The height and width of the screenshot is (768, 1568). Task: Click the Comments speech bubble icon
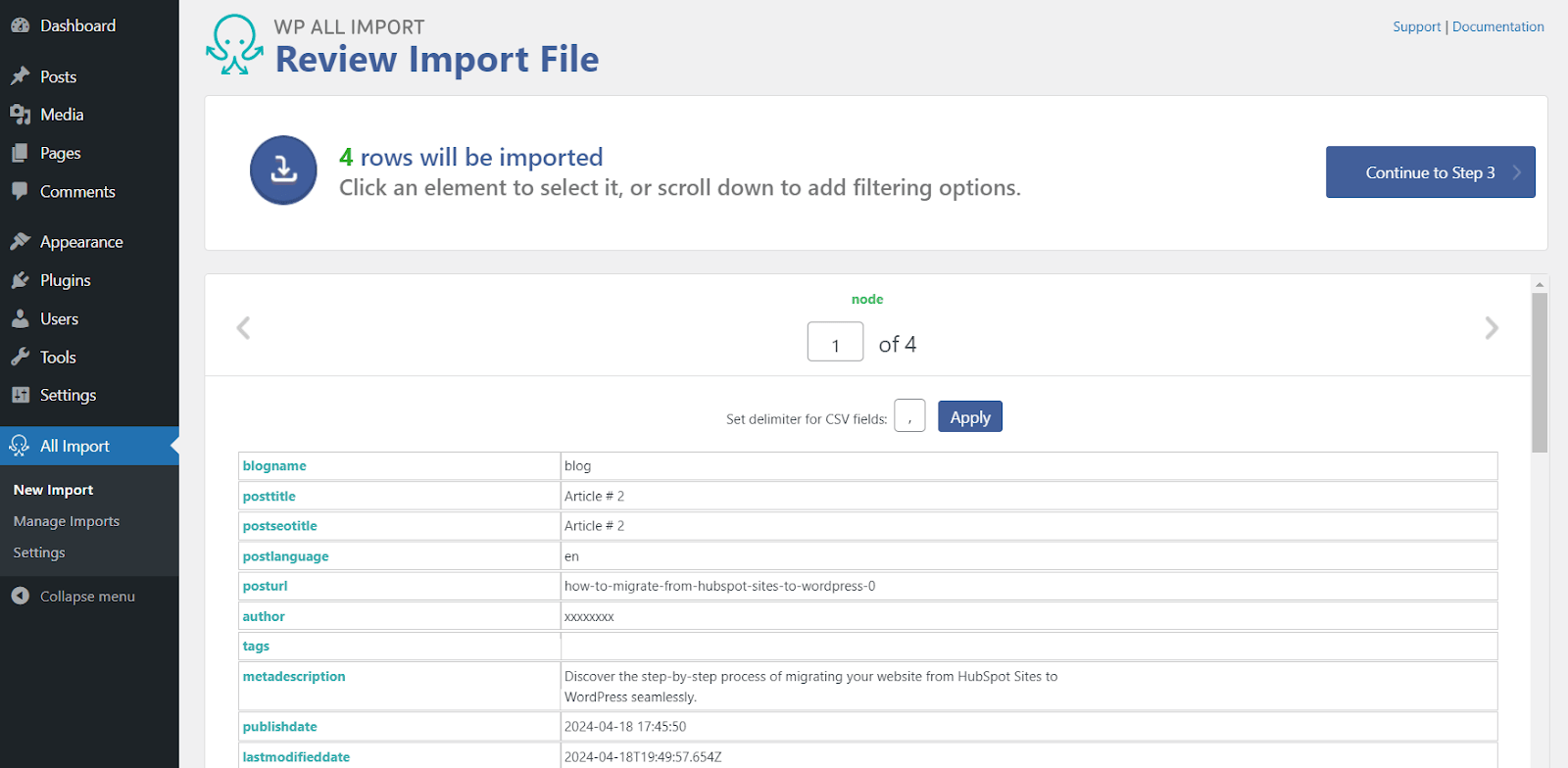(20, 191)
